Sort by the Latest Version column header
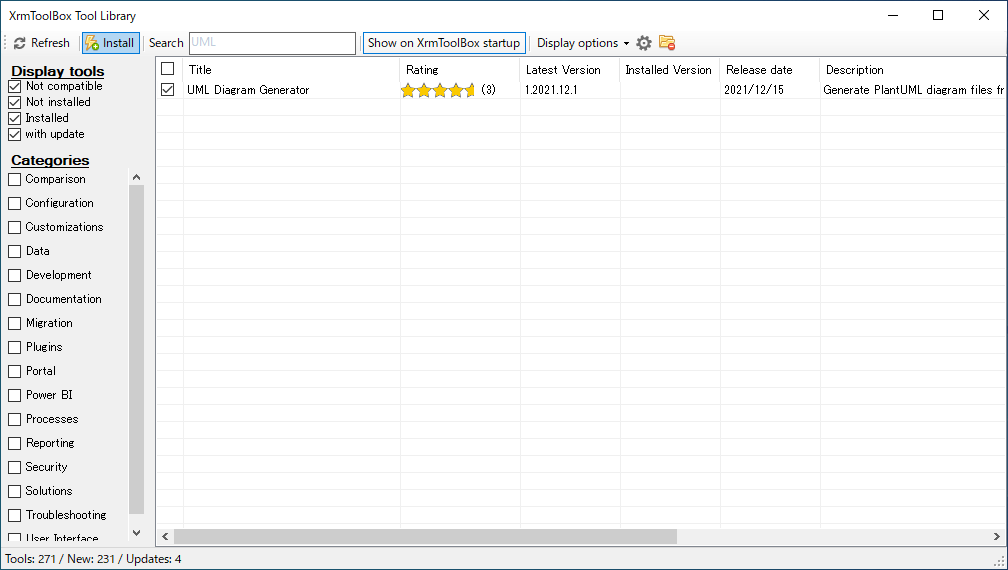 [x=570, y=69]
